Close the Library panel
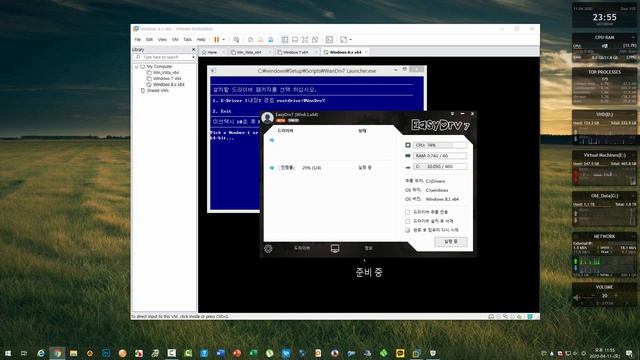640x360 pixels. click(x=193, y=49)
